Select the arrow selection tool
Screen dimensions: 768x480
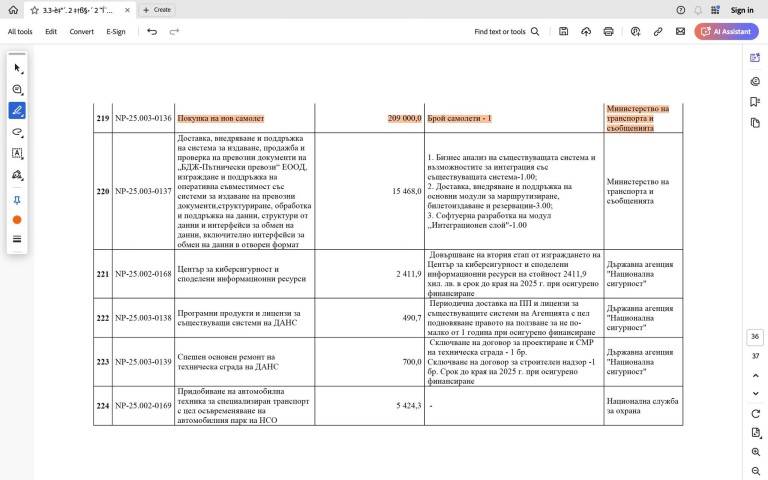tap(17, 68)
